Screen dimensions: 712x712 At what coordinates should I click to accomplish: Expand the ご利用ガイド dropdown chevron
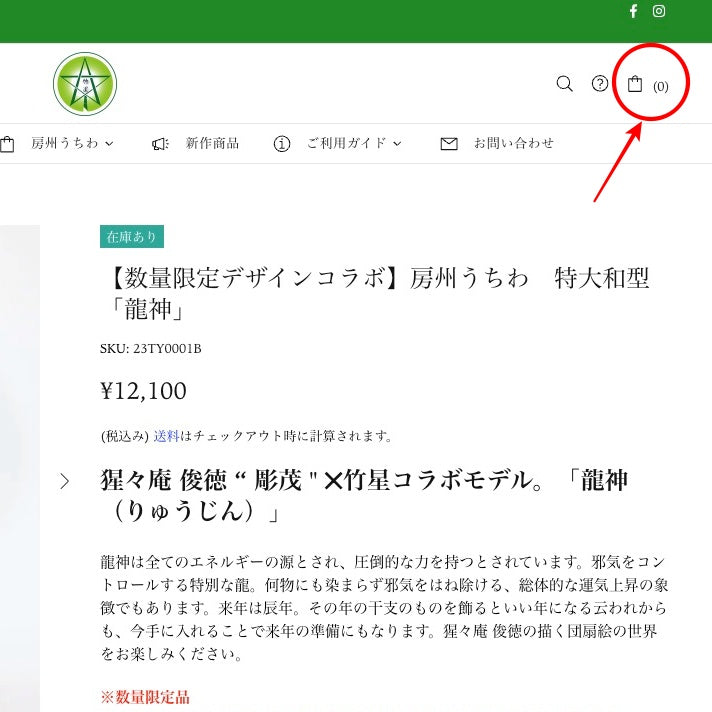[x=397, y=144]
